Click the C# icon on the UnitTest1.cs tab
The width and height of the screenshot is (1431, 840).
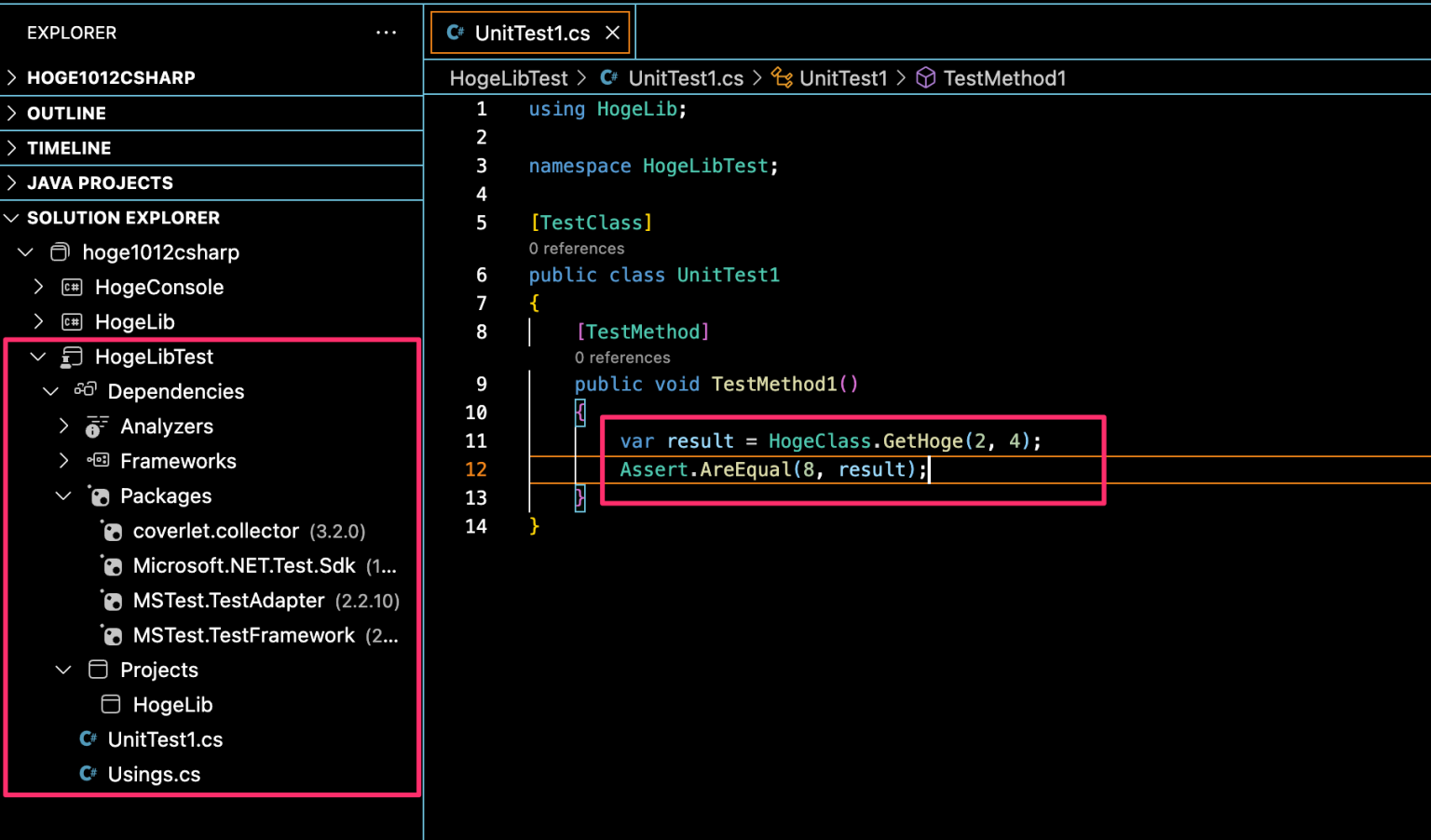coord(455,32)
